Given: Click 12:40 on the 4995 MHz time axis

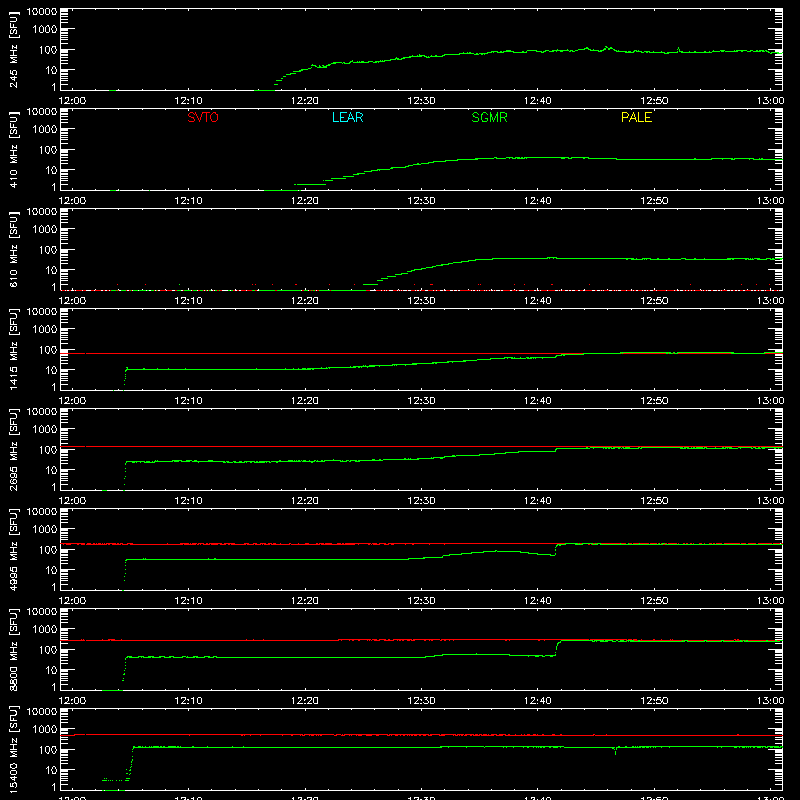Looking at the screenshot, I should point(538,601).
